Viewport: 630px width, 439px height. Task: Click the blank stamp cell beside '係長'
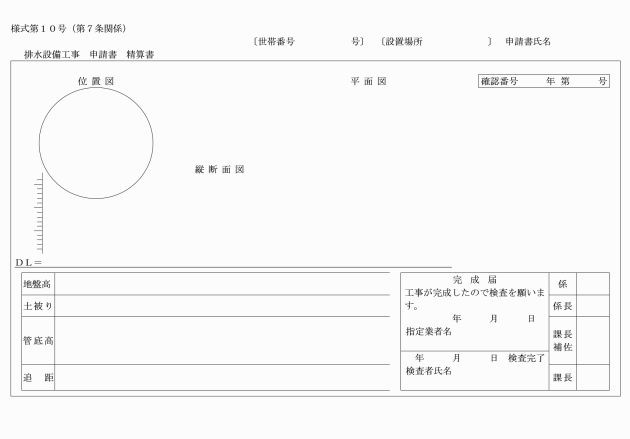(593, 306)
